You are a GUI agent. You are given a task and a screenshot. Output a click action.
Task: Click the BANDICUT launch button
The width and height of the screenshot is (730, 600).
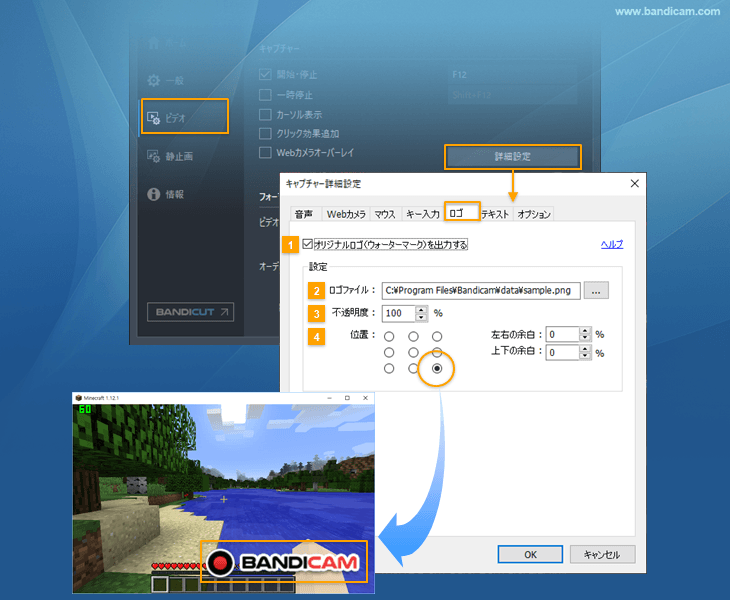point(190,312)
